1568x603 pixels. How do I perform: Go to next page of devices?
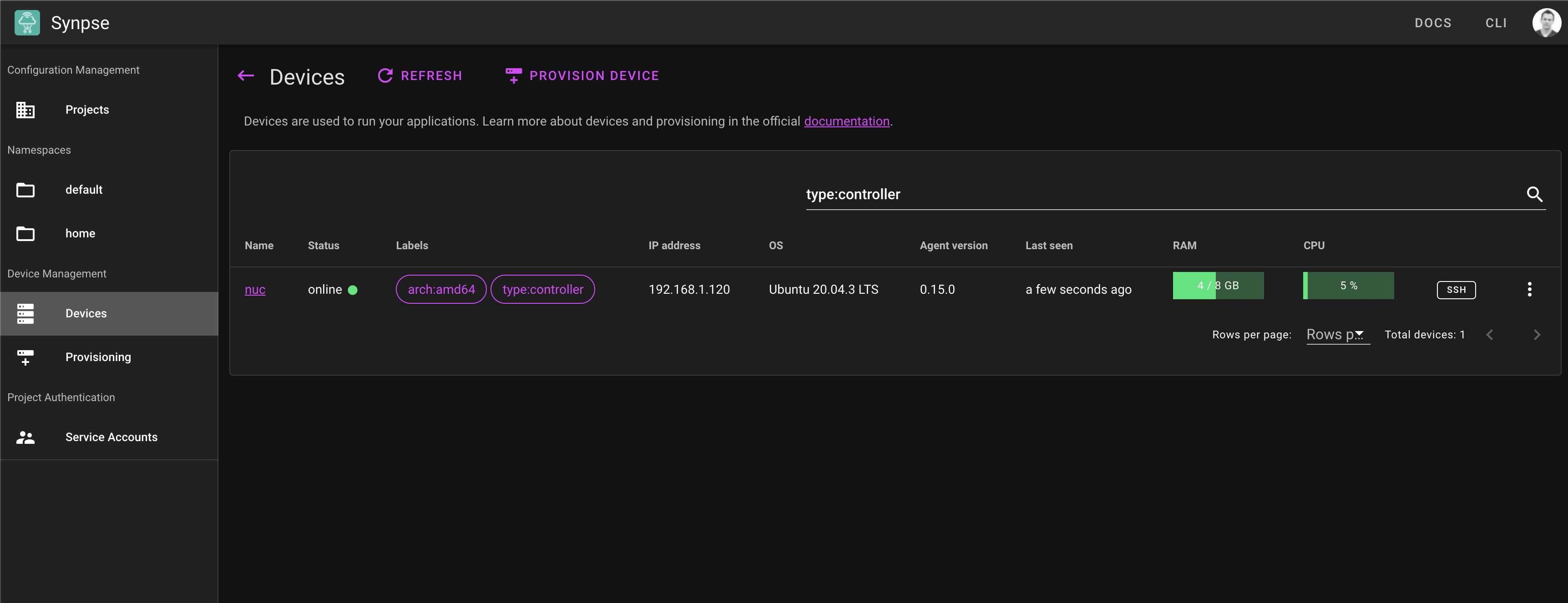(1536, 335)
